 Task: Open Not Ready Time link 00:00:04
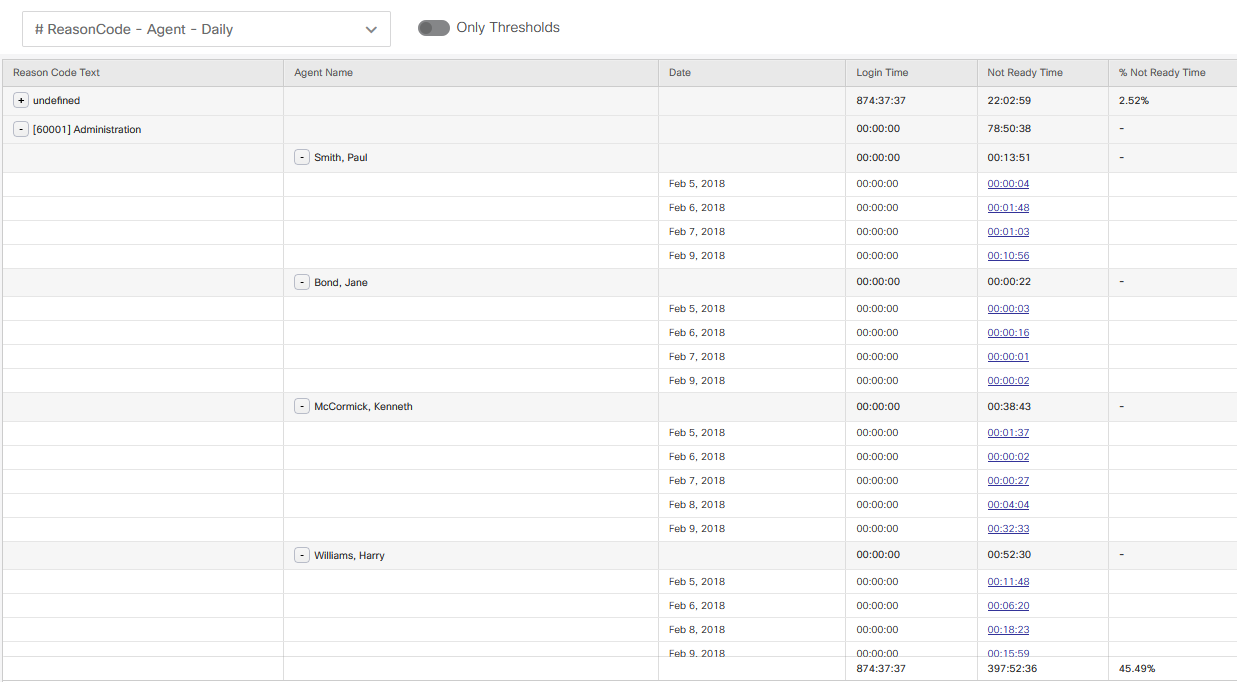(1008, 184)
